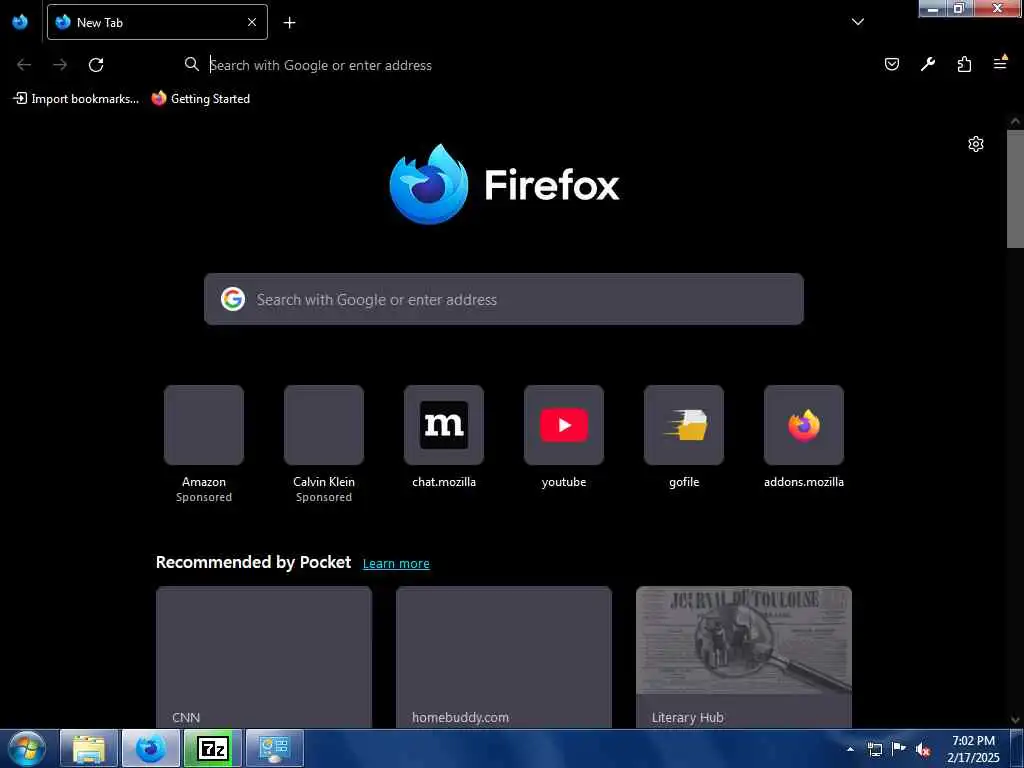Open the Windows Start menu

[27, 748]
